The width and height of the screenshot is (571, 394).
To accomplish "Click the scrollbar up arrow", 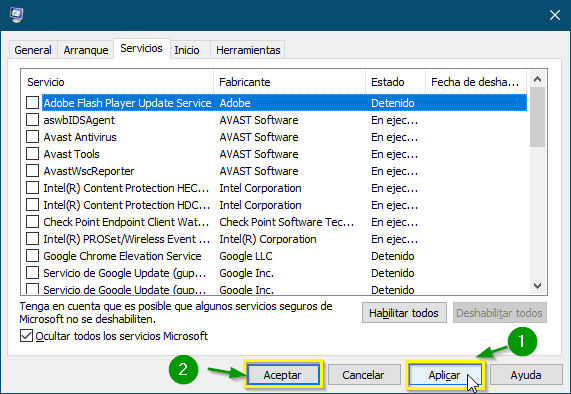I will 537,79.
